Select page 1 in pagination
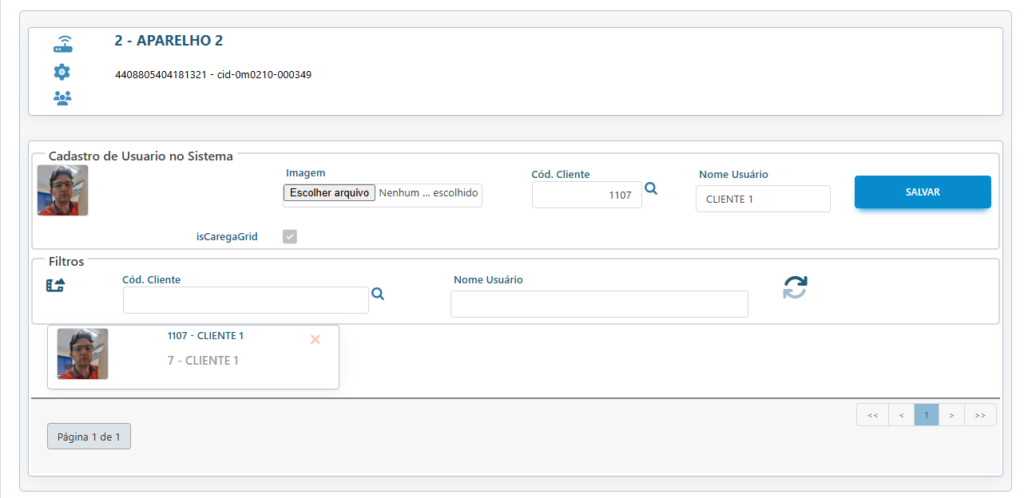This screenshot has width=1024, height=498. tap(926, 415)
